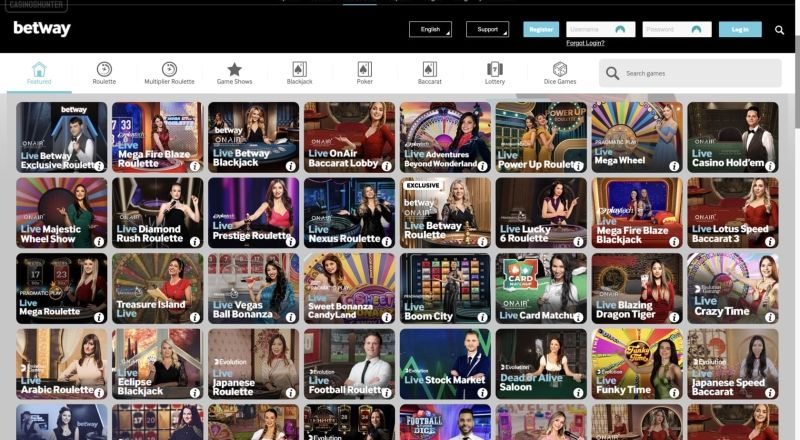Show info for Live Majestic Wheel Show
This screenshot has width=800, height=440.
(99, 241)
